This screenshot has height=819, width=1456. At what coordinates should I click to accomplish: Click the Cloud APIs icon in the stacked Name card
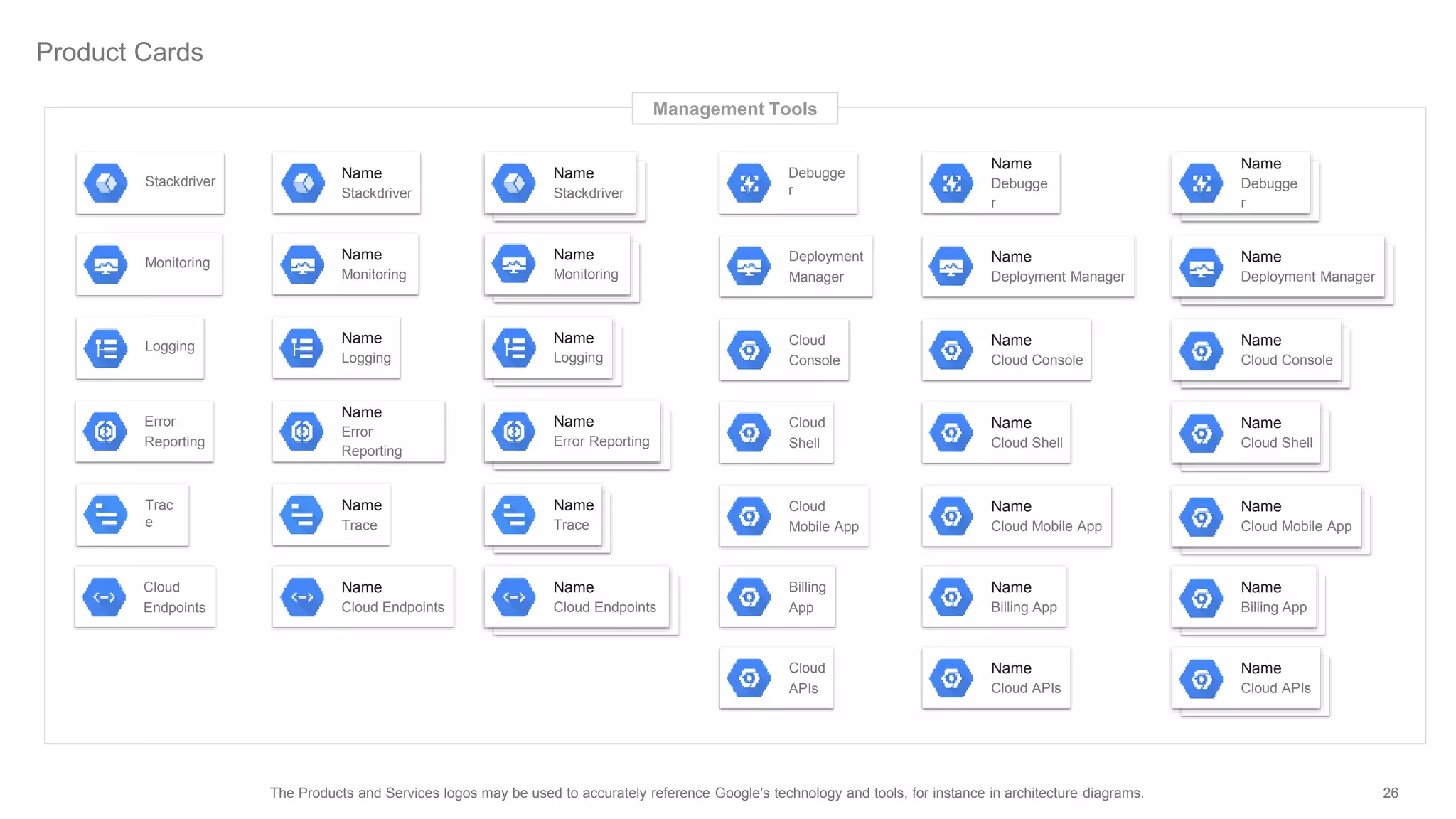click(1201, 678)
